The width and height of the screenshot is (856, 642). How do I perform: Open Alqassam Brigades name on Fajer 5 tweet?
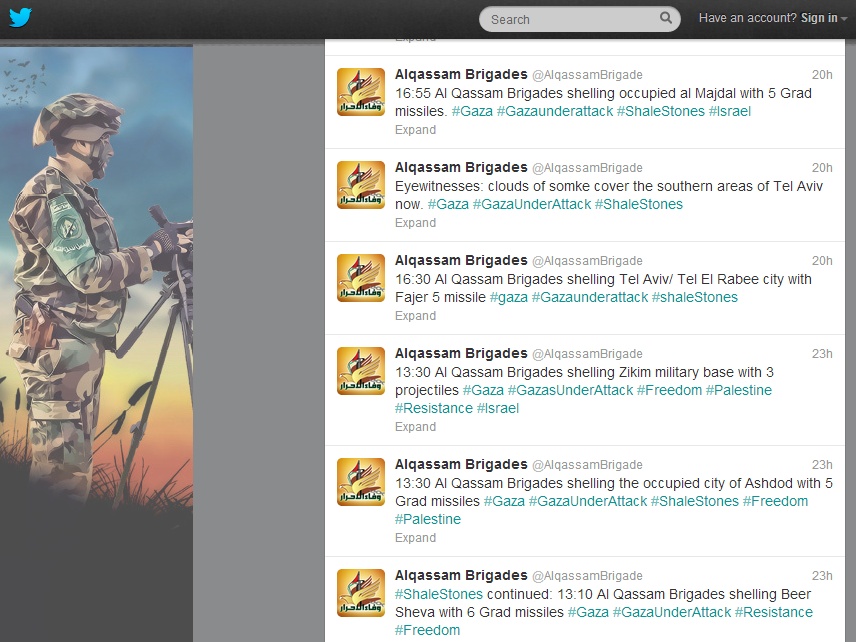461,260
